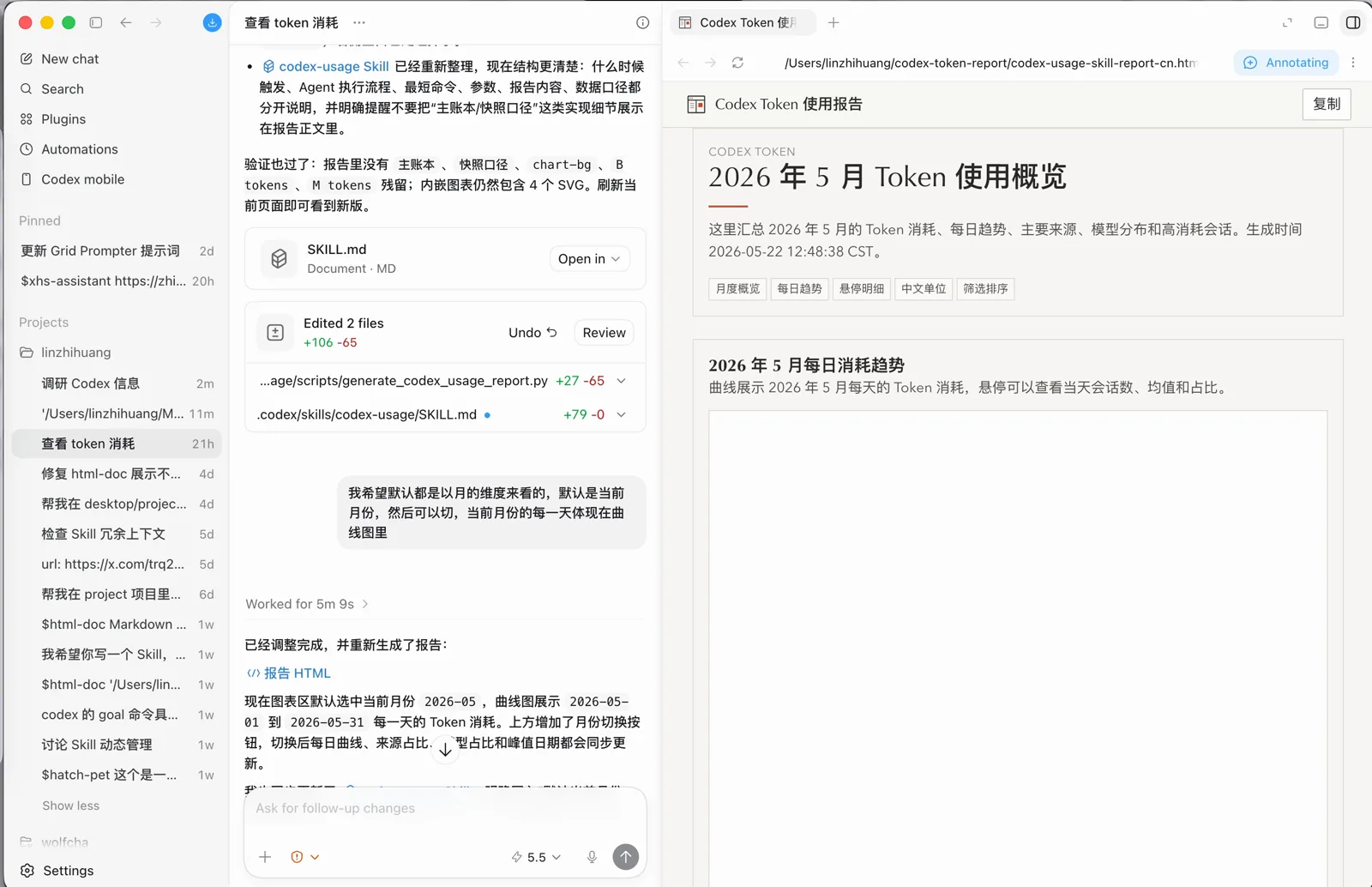The height and width of the screenshot is (887, 1372).
Task: Go back with the left arrow in title bar
Action: 126,22
